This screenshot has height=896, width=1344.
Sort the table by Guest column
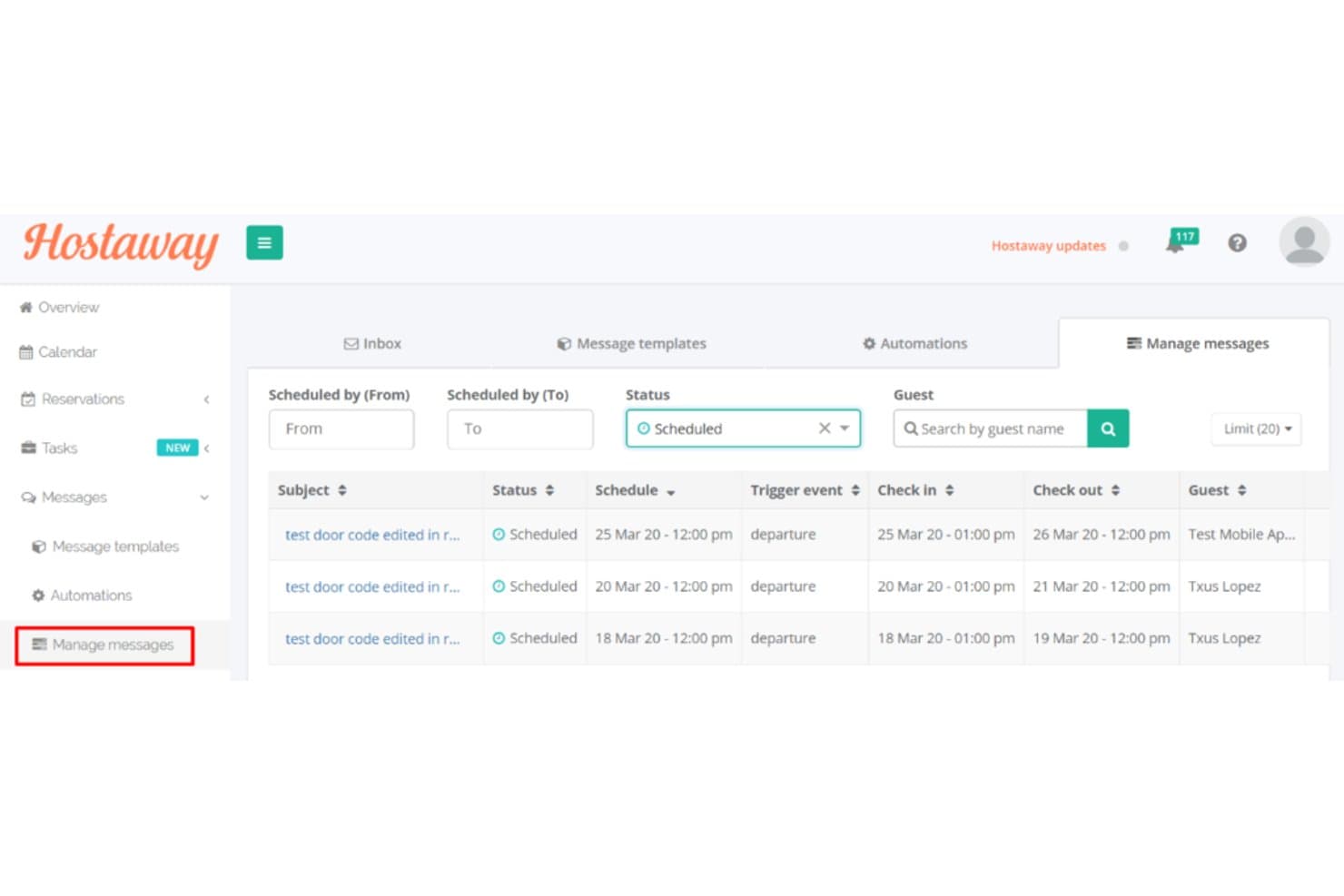point(1217,490)
